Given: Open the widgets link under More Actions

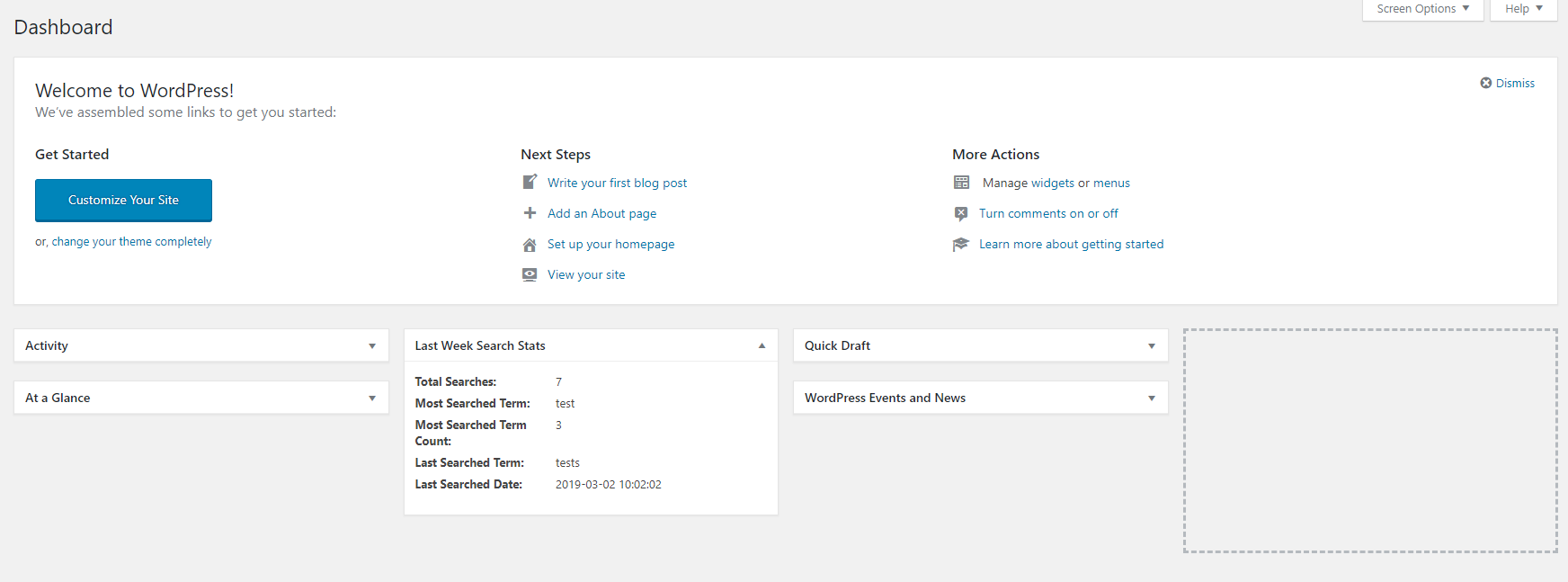Looking at the screenshot, I should (1053, 183).
